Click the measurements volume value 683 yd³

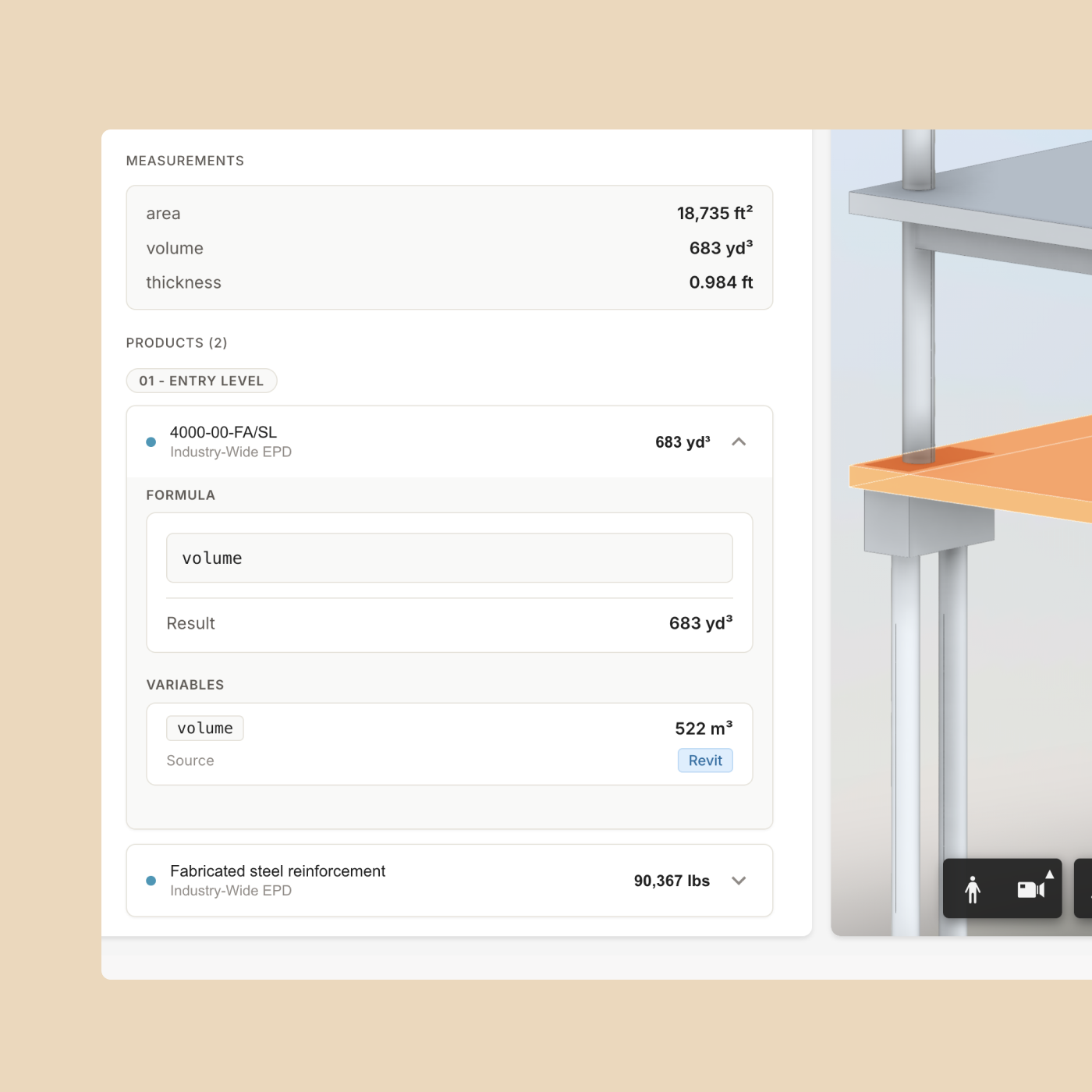tap(721, 248)
